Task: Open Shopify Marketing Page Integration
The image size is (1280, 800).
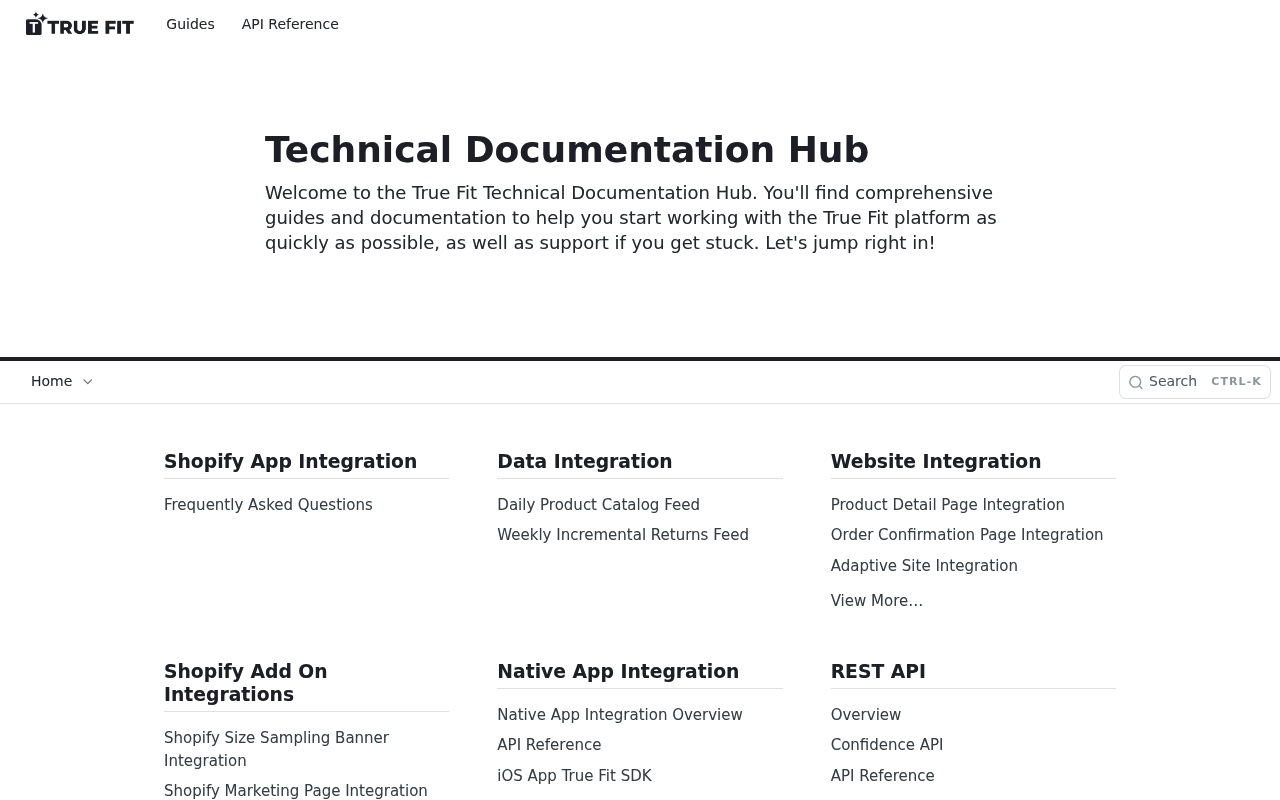Action: point(296,791)
